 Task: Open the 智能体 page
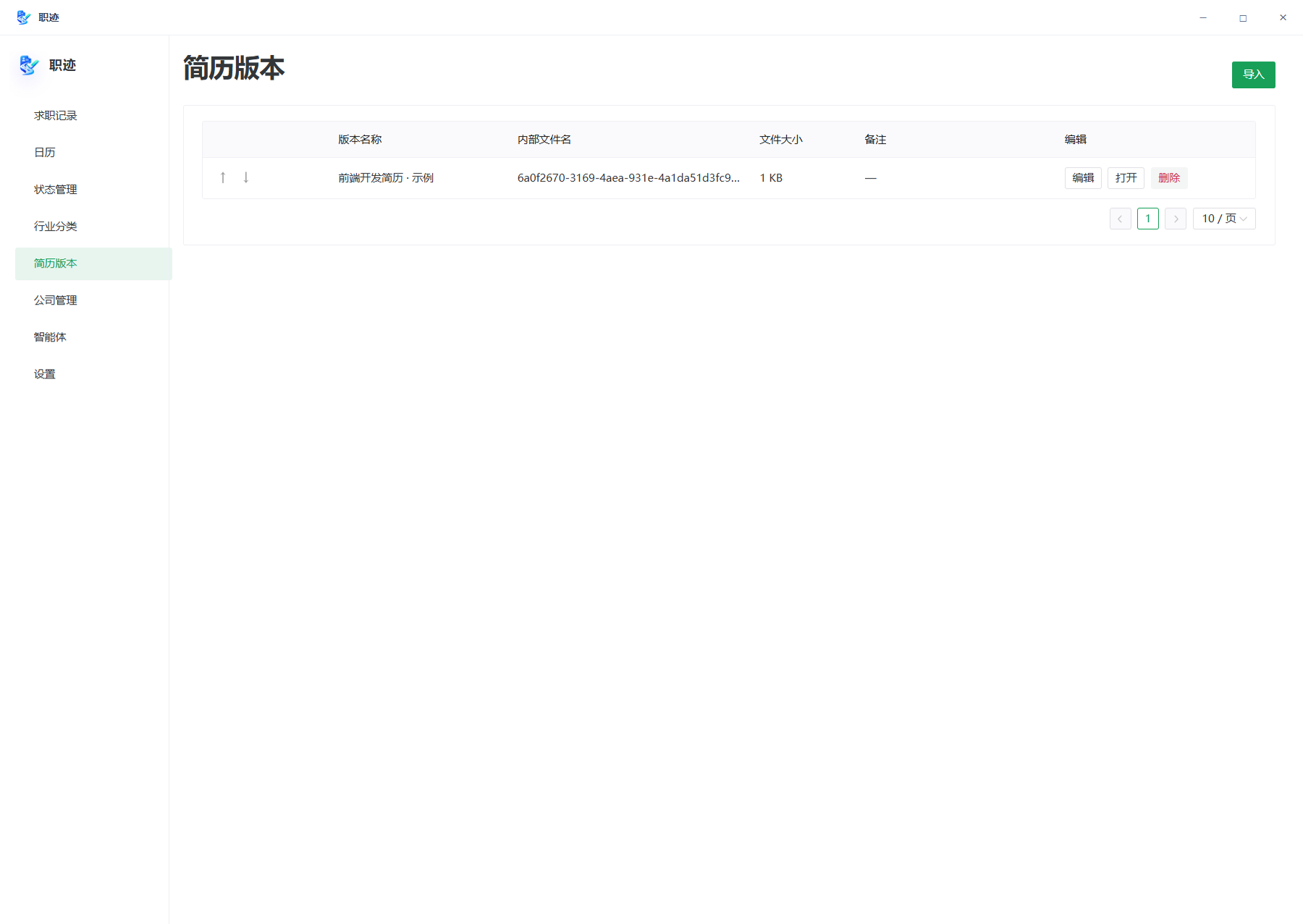[93, 337]
